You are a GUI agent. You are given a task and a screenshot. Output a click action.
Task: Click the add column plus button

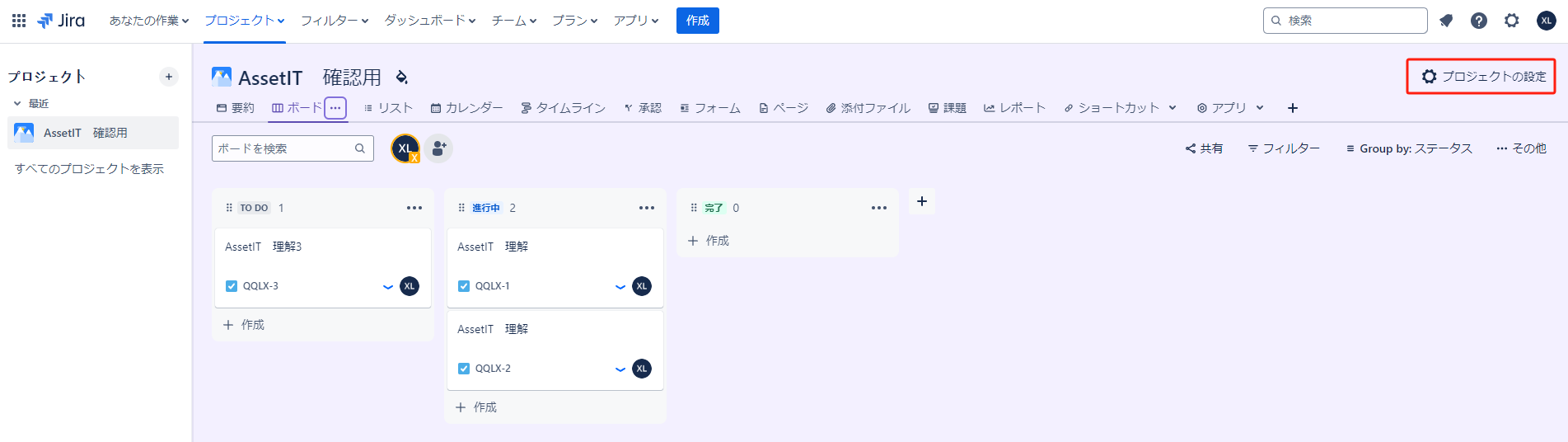pyautogui.click(x=922, y=201)
